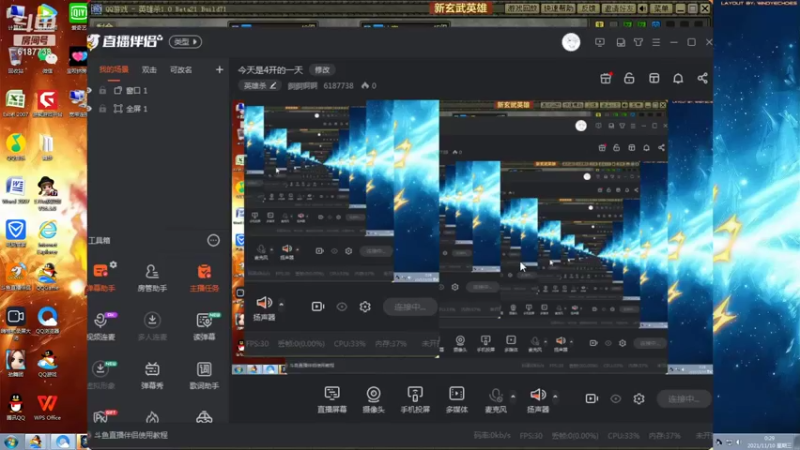Add 摄像头 camera source
The image size is (800, 450).
click(373, 399)
